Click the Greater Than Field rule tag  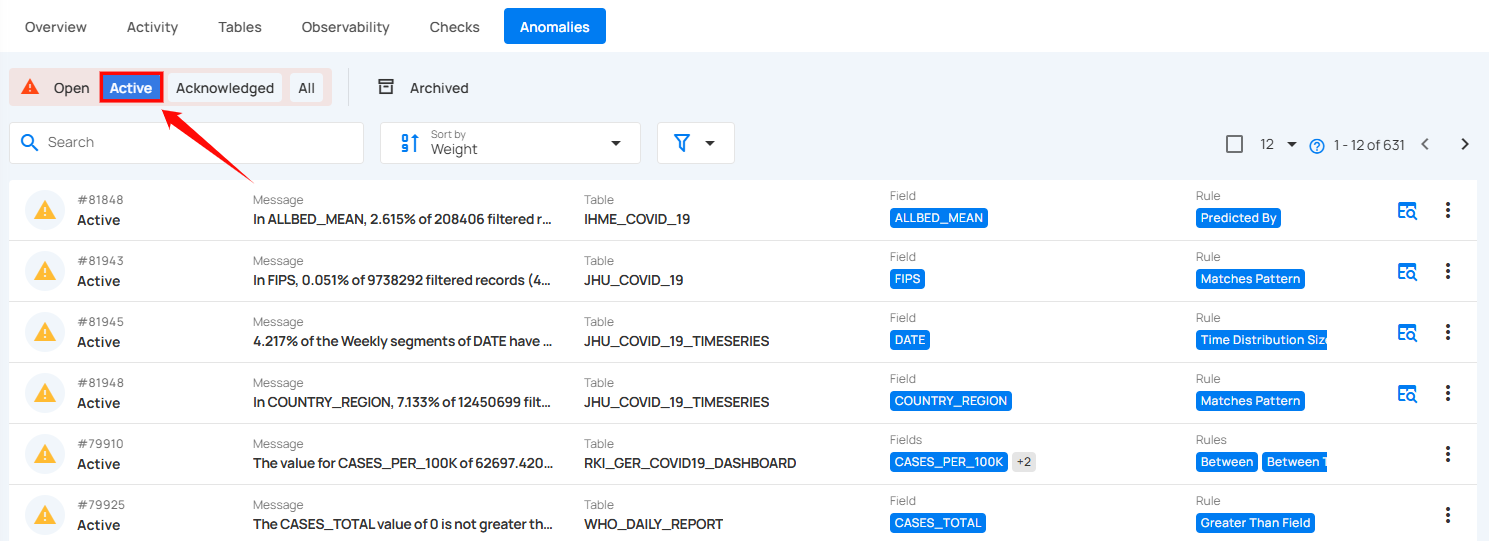[1255, 523]
